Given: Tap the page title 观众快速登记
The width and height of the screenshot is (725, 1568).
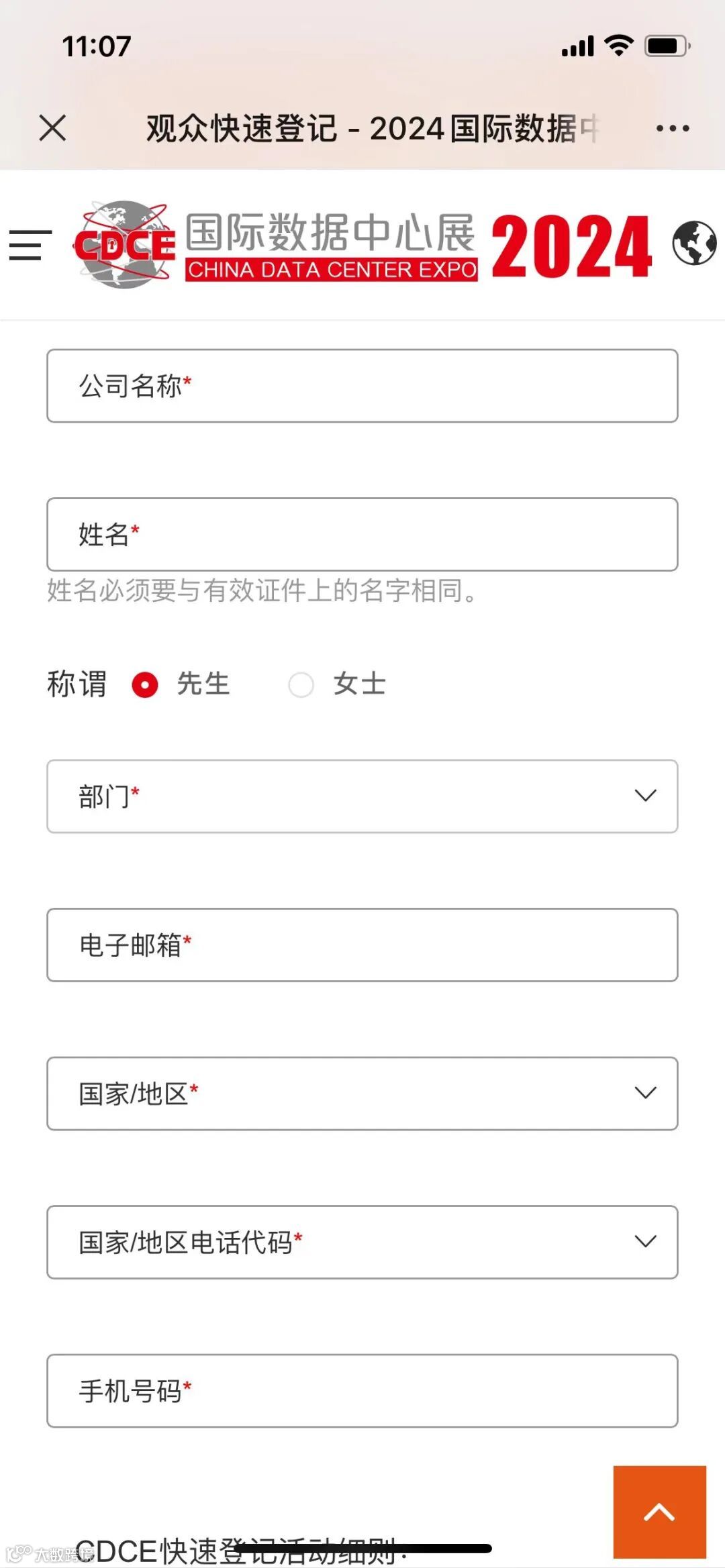Looking at the screenshot, I should pos(242,128).
